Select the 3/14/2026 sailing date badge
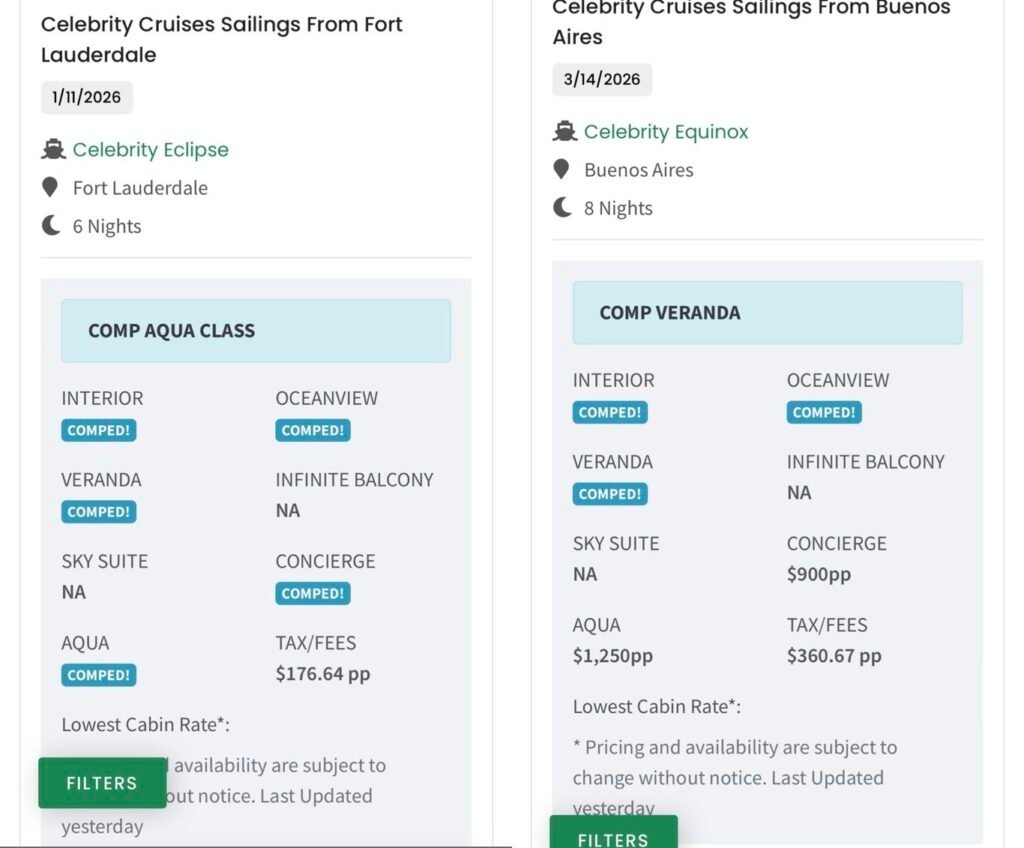 pyautogui.click(x=602, y=79)
